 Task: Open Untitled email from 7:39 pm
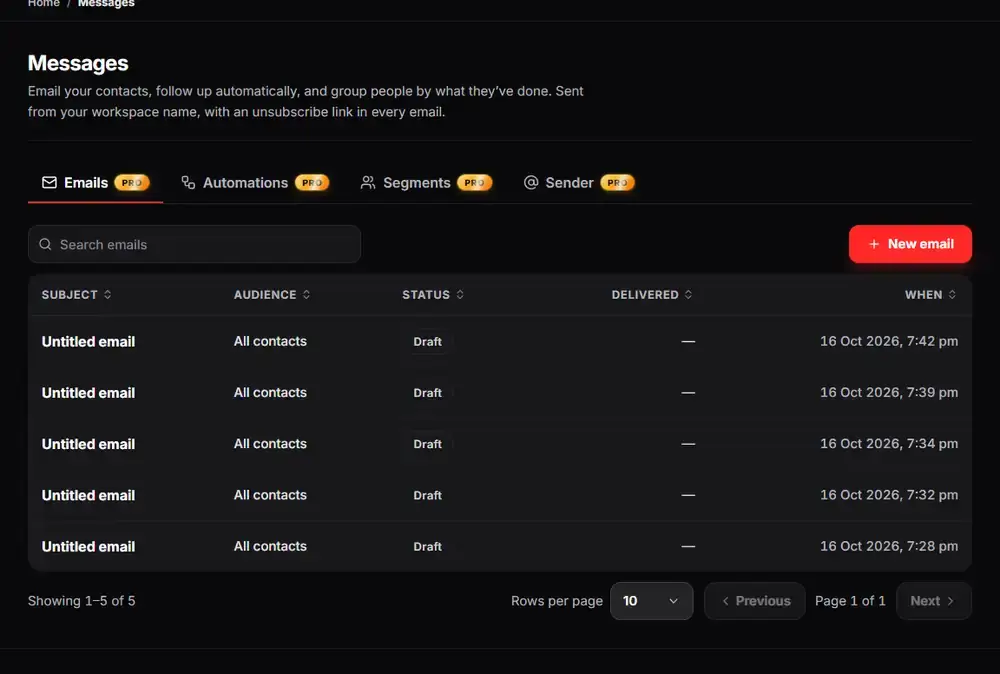pyautogui.click(x=88, y=393)
